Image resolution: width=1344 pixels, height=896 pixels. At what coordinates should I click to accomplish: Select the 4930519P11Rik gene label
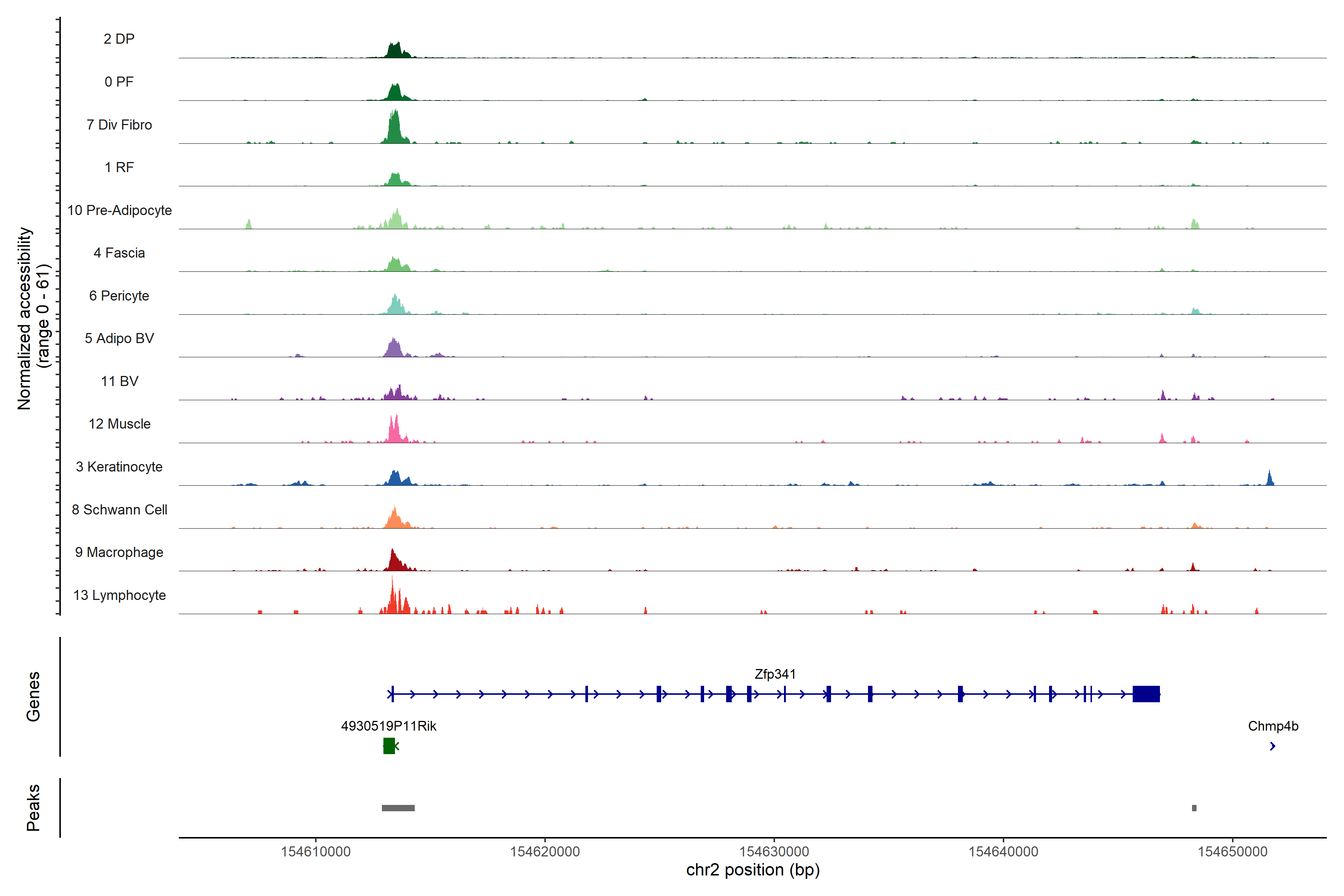[x=389, y=726]
